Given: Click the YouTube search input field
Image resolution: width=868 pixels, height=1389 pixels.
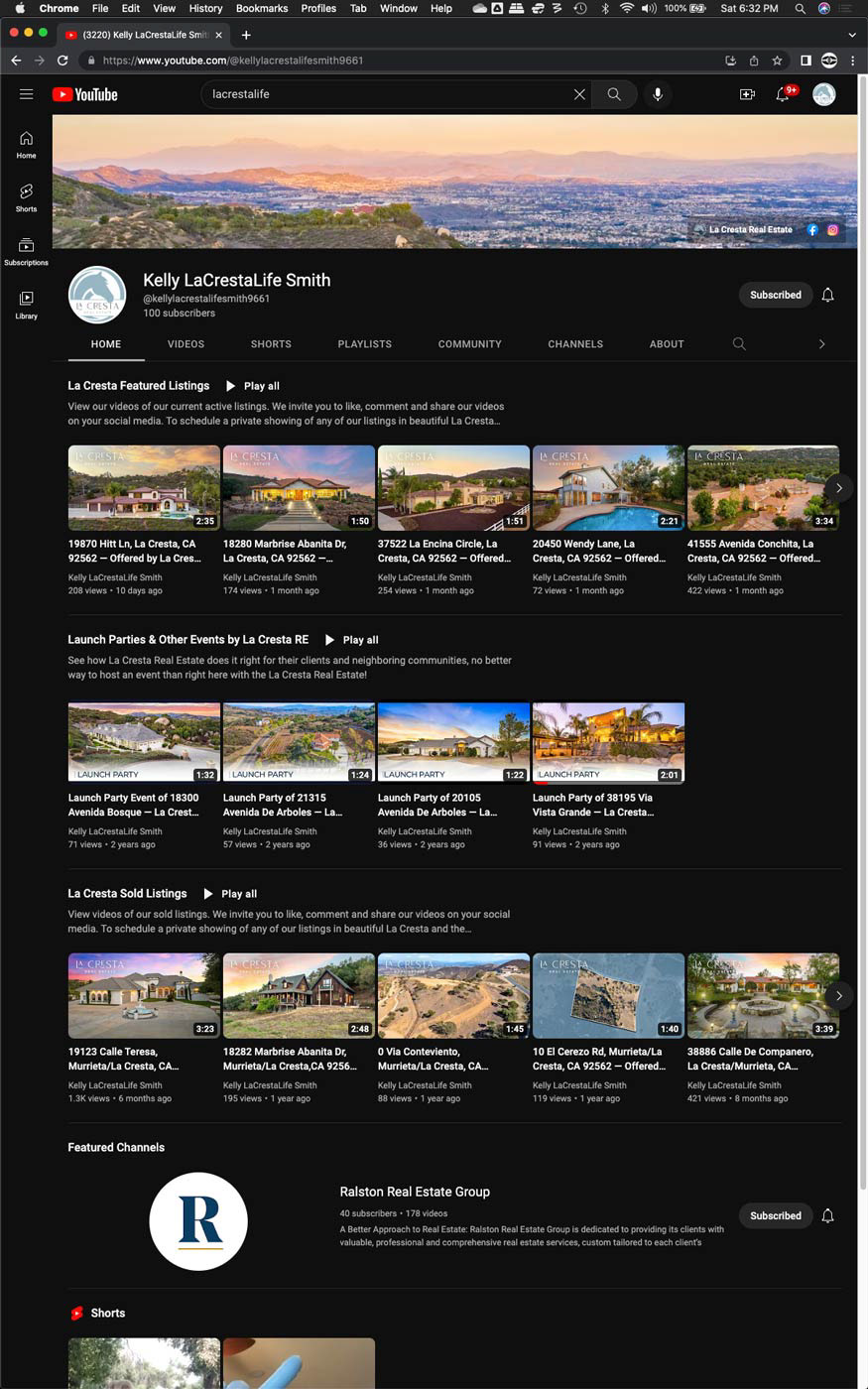Looking at the screenshot, I should (x=387, y=94).
